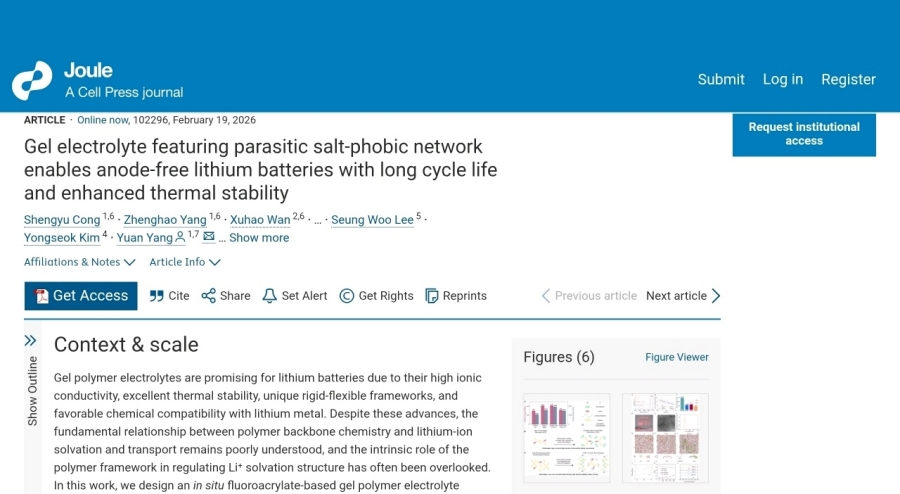Open the first figure thumbnail

click(567, 438)
